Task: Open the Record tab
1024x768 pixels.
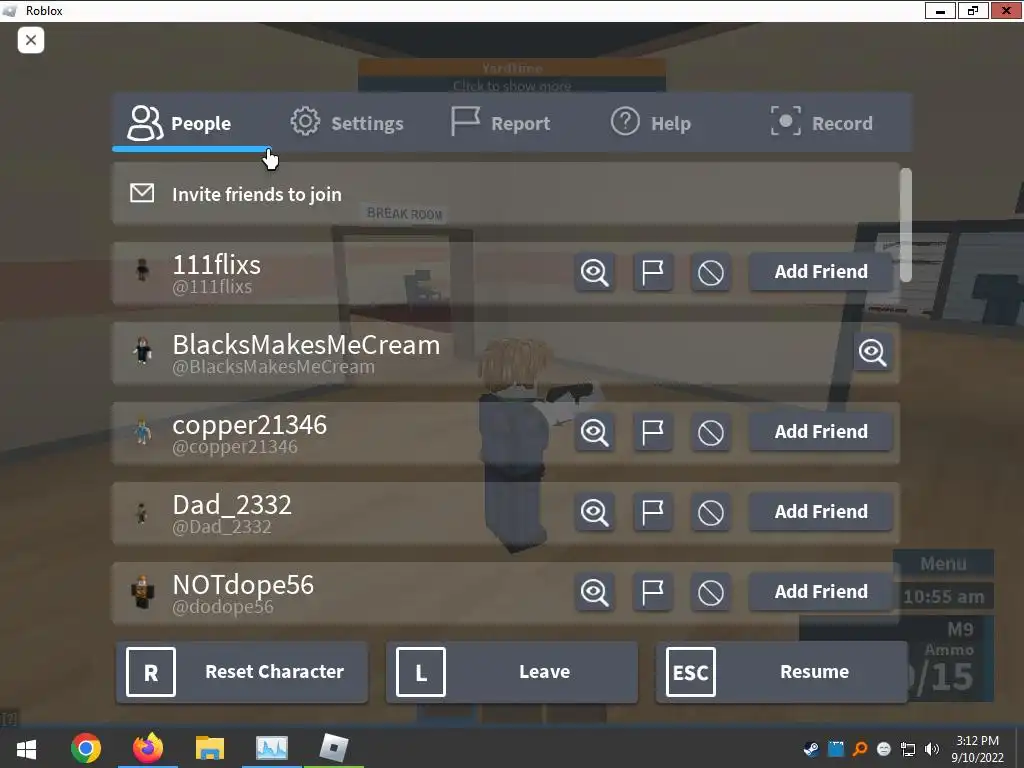Action: point(822,123)
